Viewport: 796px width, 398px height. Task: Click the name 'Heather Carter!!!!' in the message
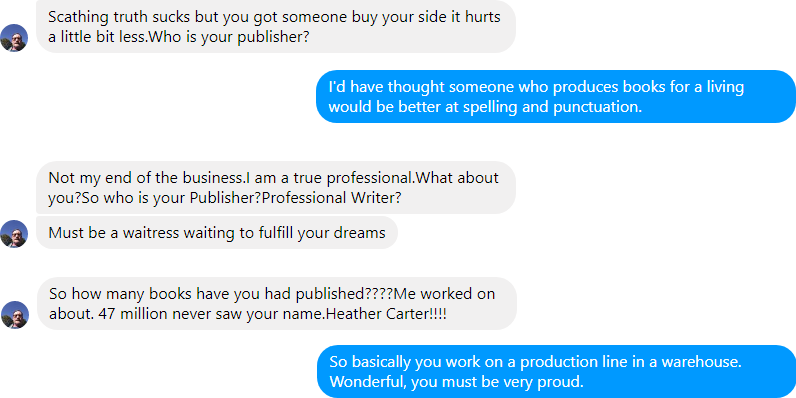click(x=386, y=314)
